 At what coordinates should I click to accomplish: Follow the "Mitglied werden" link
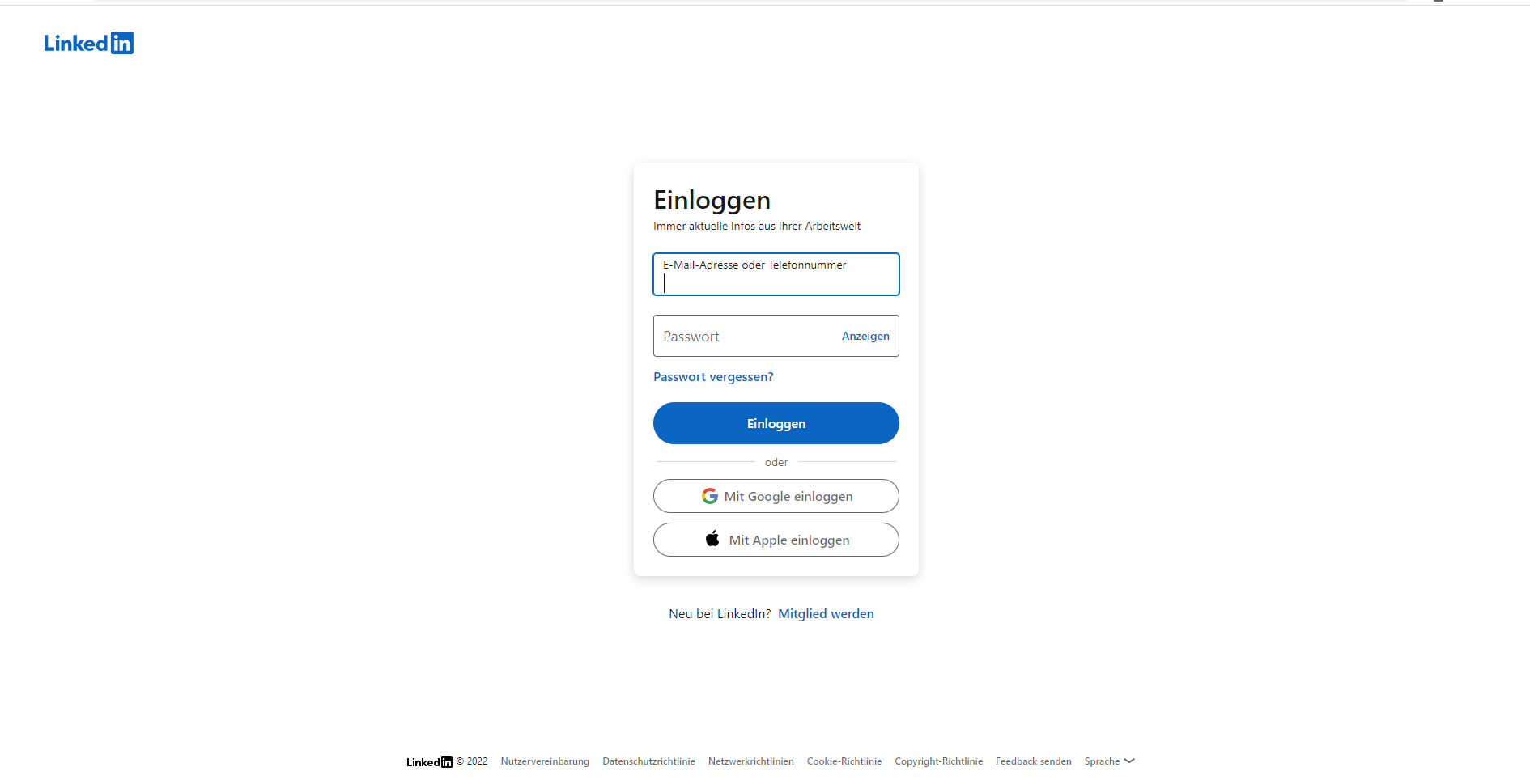point(826,614)
